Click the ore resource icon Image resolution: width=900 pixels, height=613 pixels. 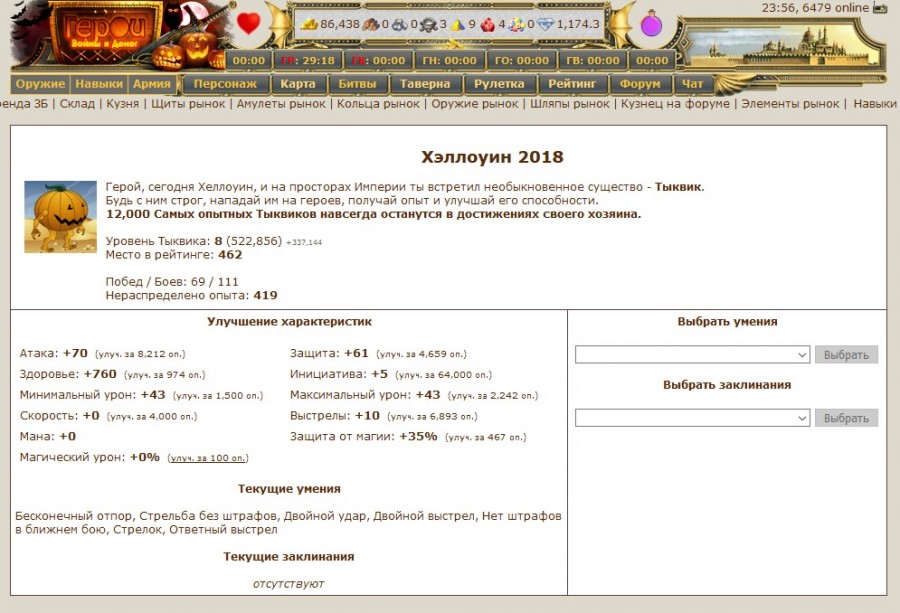399,25
